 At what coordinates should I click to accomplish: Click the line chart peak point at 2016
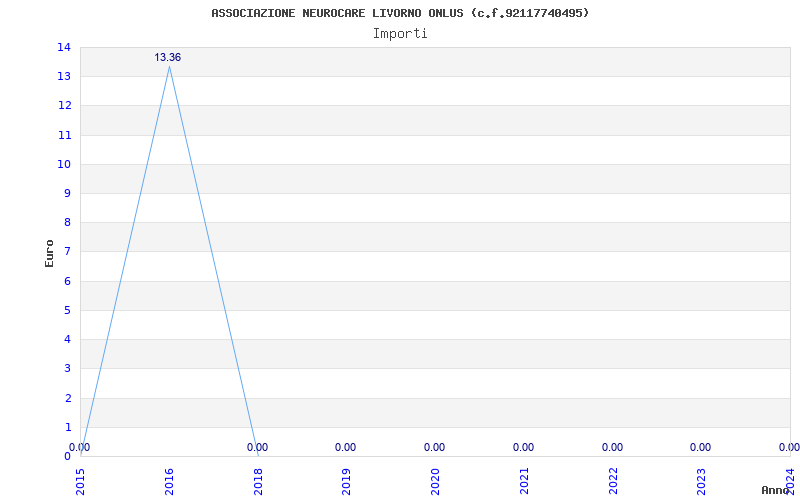point(169,66)
